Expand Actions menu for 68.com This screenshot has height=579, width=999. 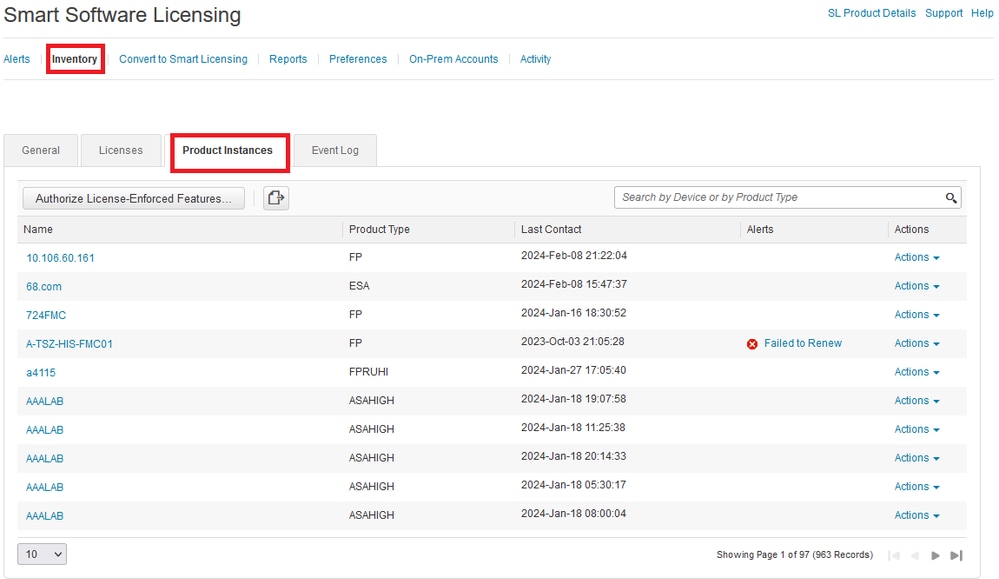point(917,286)
